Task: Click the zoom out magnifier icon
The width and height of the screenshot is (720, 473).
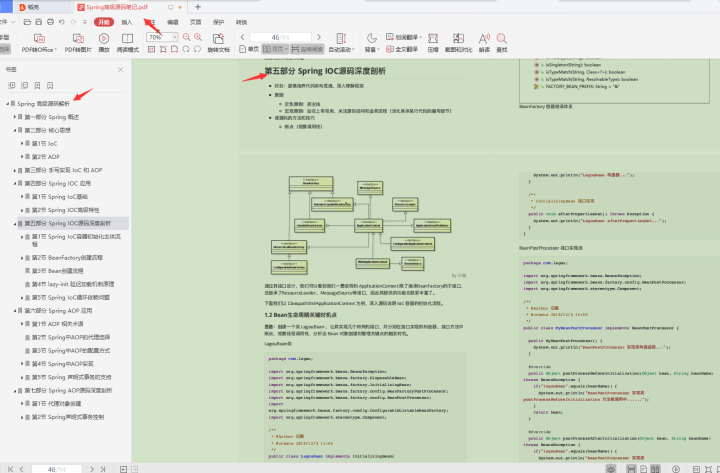Action: coord(186,37)
